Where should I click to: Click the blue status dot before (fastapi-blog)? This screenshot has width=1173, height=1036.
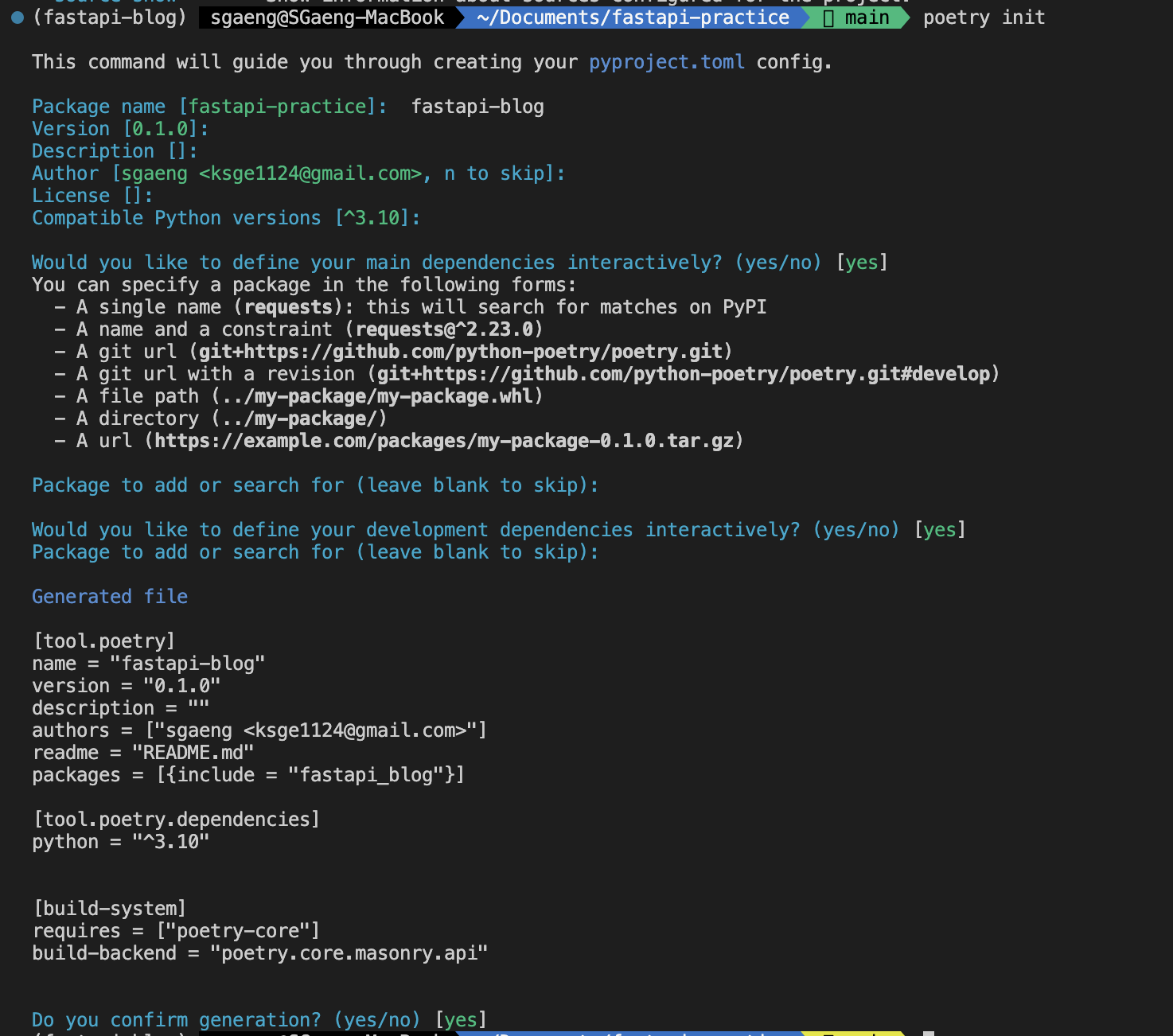coord(18,18)
